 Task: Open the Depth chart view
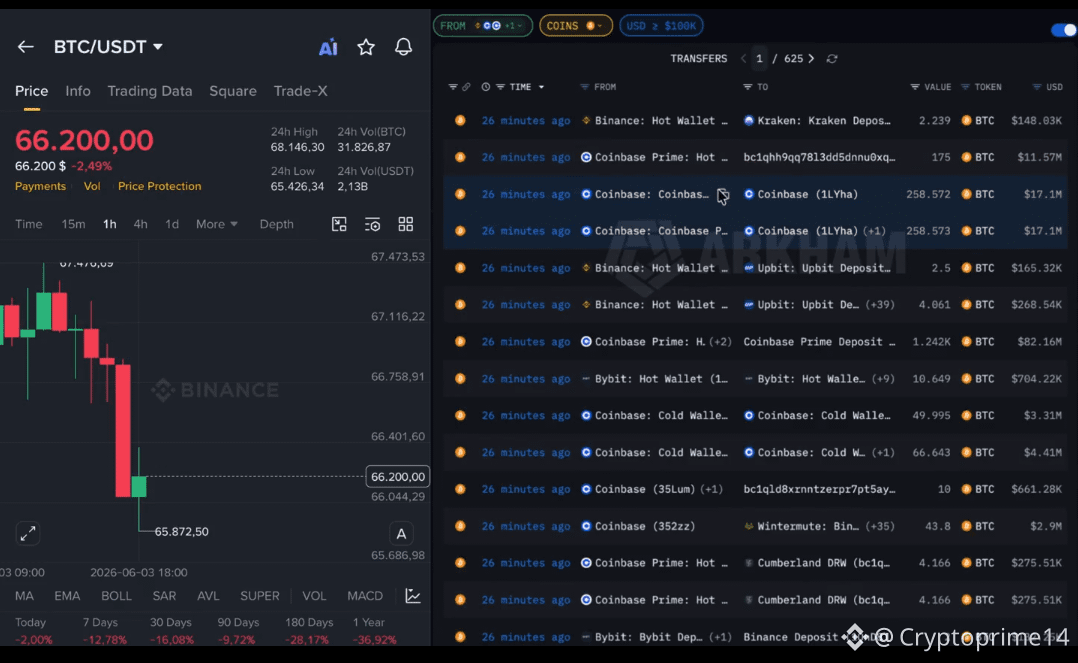pos(276,224)
